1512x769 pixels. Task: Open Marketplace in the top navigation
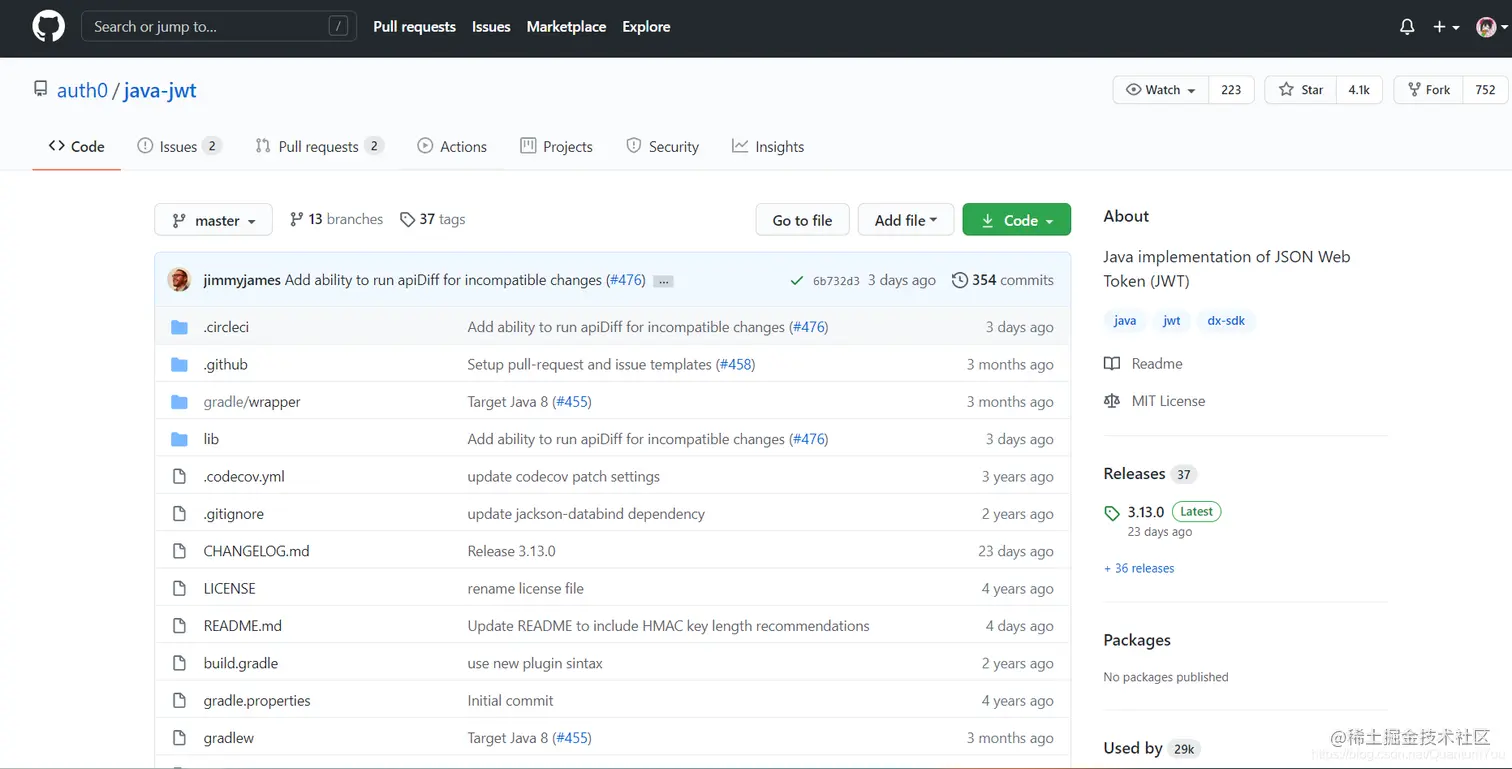[x=566, y=27]
